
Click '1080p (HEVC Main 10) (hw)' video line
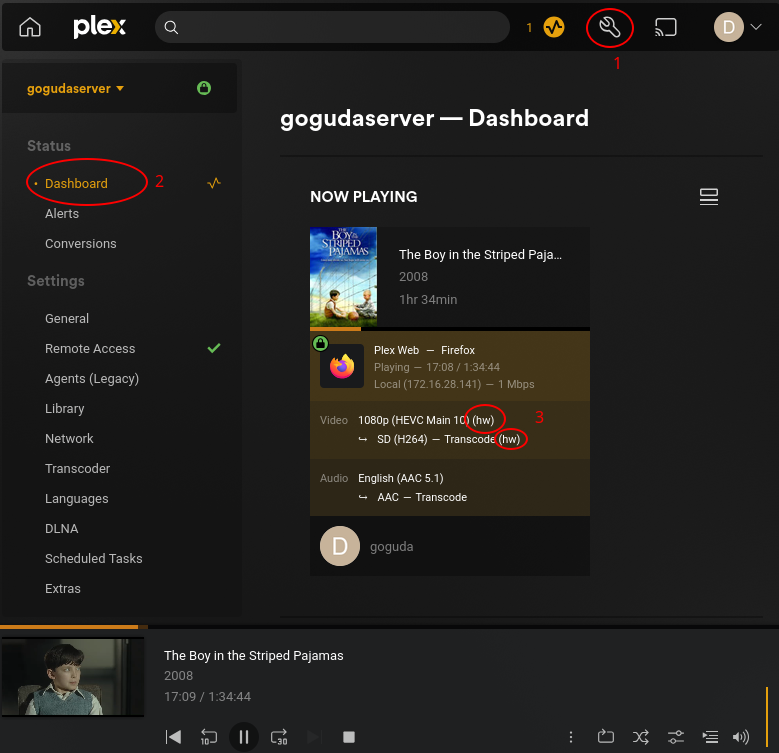(426, 420)
